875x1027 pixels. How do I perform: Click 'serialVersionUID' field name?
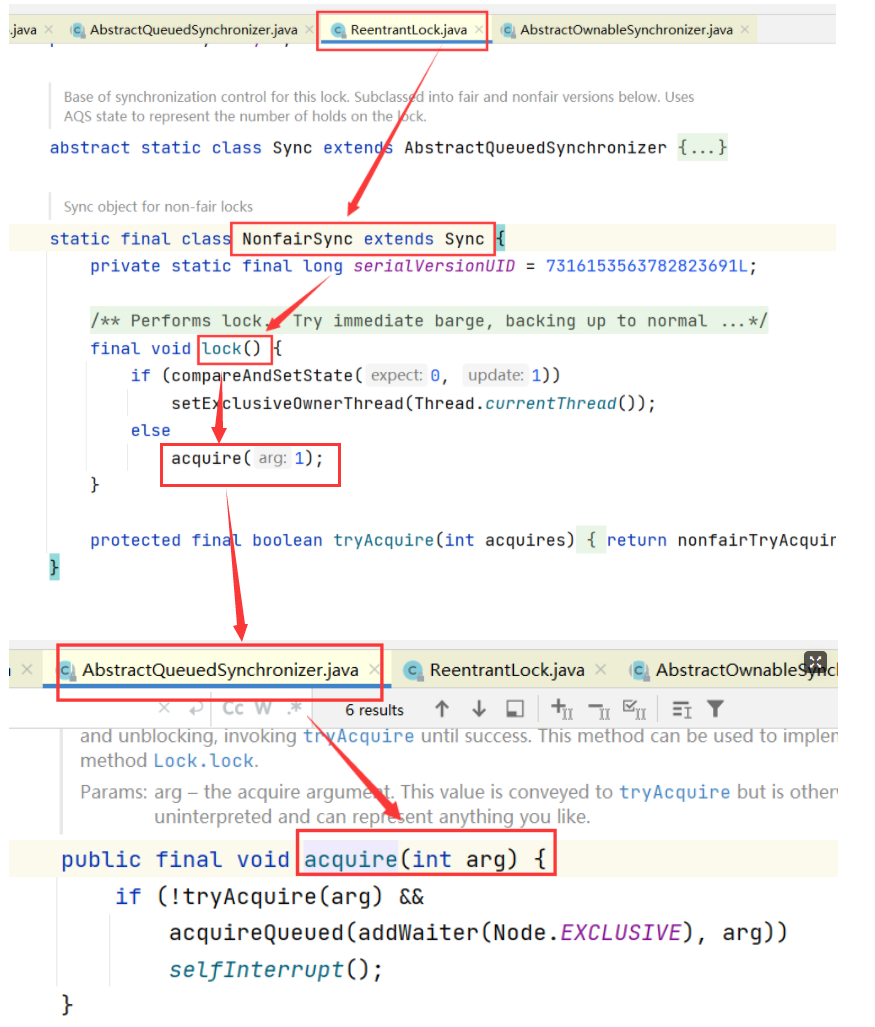tap(434, 266)
